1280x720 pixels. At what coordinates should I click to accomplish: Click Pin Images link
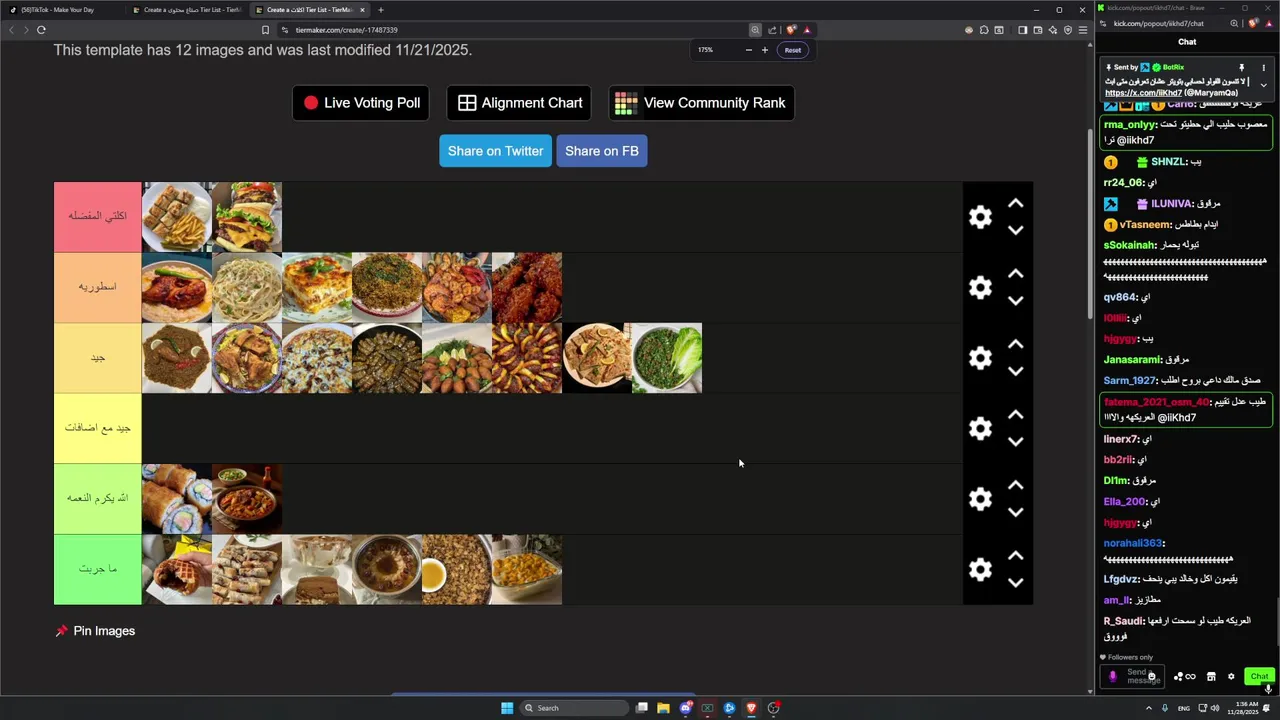(95, 631)
